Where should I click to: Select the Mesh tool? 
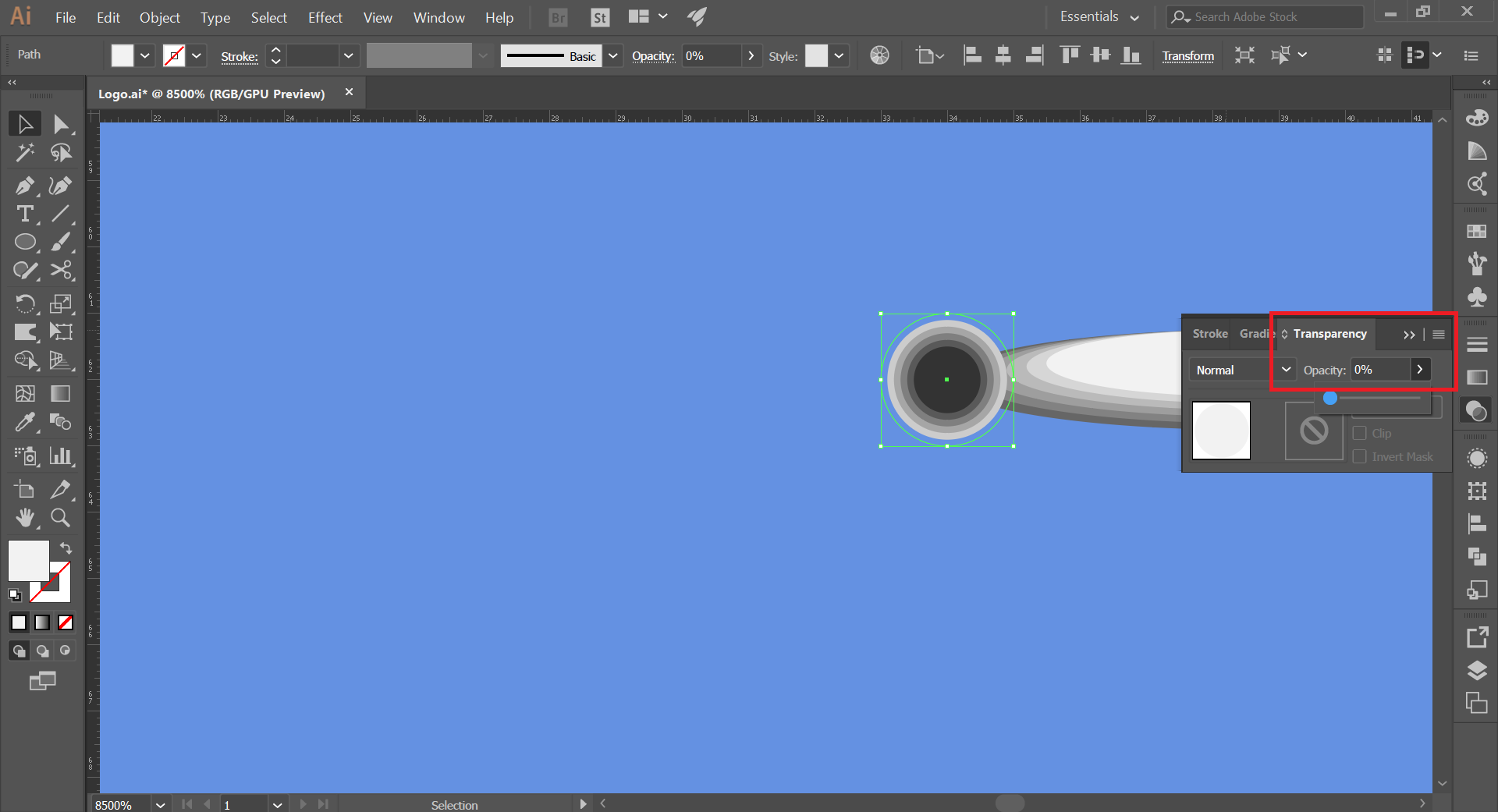pos(25,393)
